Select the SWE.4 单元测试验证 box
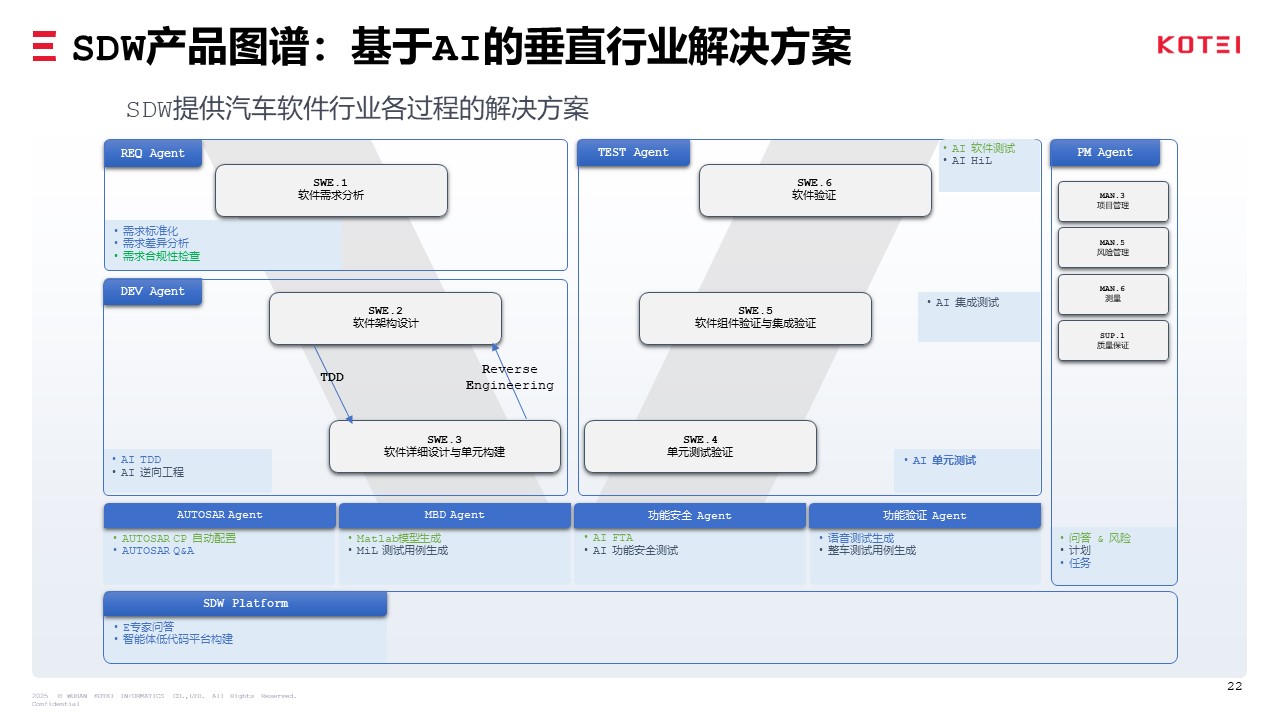This screenshot has height=720, width=1280. point(700,446)
